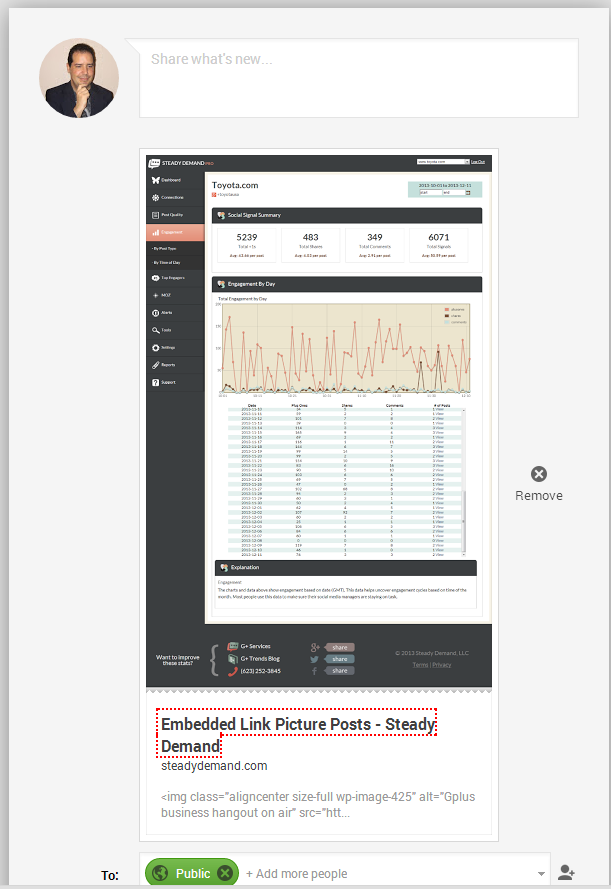Click the user profile avatar

pos(79,79)
